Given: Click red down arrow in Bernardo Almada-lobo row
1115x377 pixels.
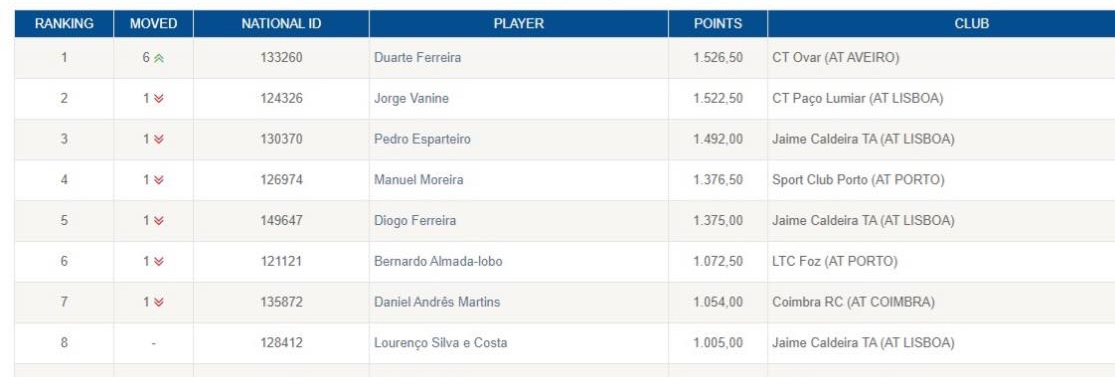Looking at the screenshot, I should (x=159, y=262).
